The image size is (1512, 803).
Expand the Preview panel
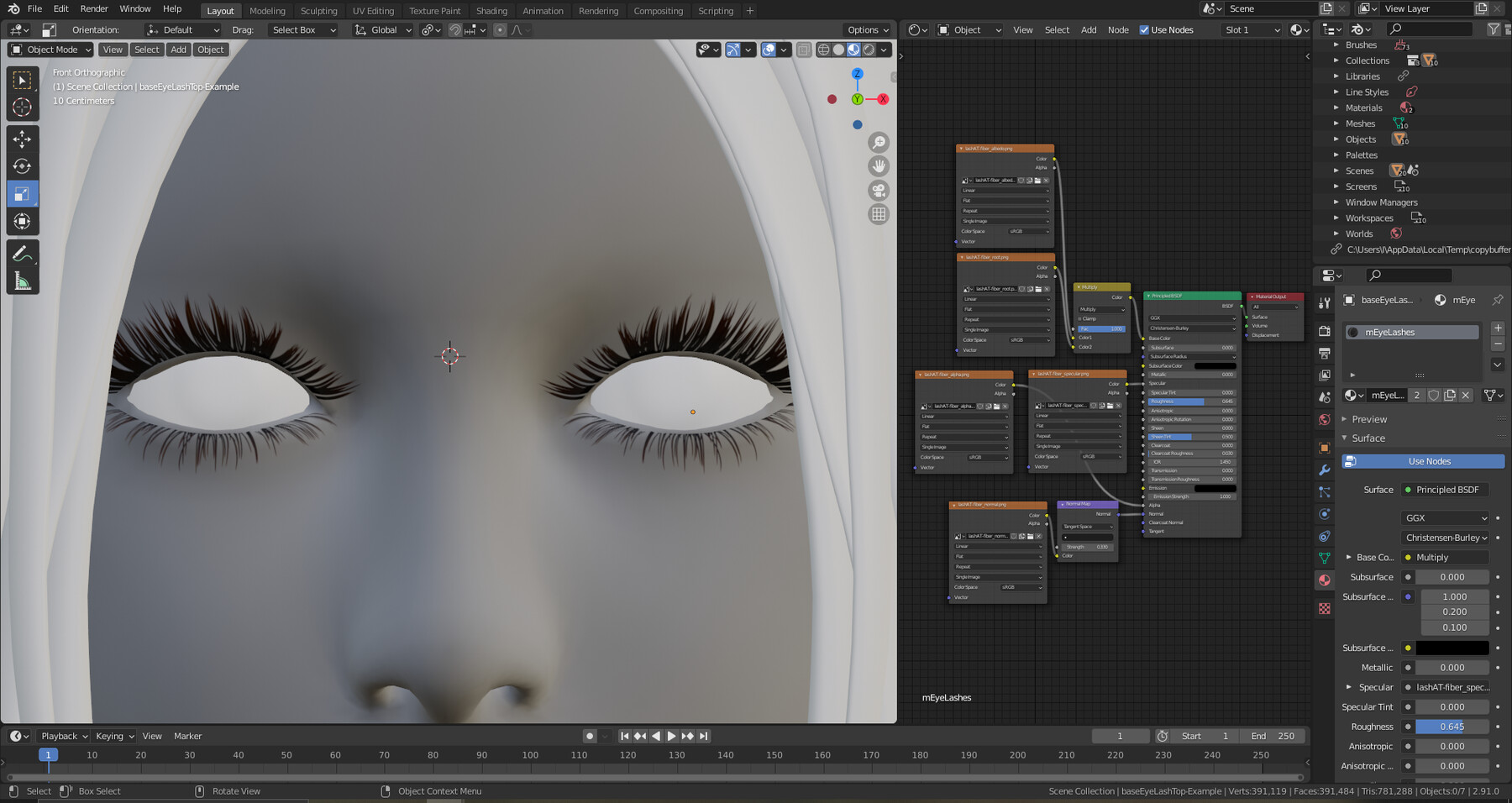(x=1369, y=419)
